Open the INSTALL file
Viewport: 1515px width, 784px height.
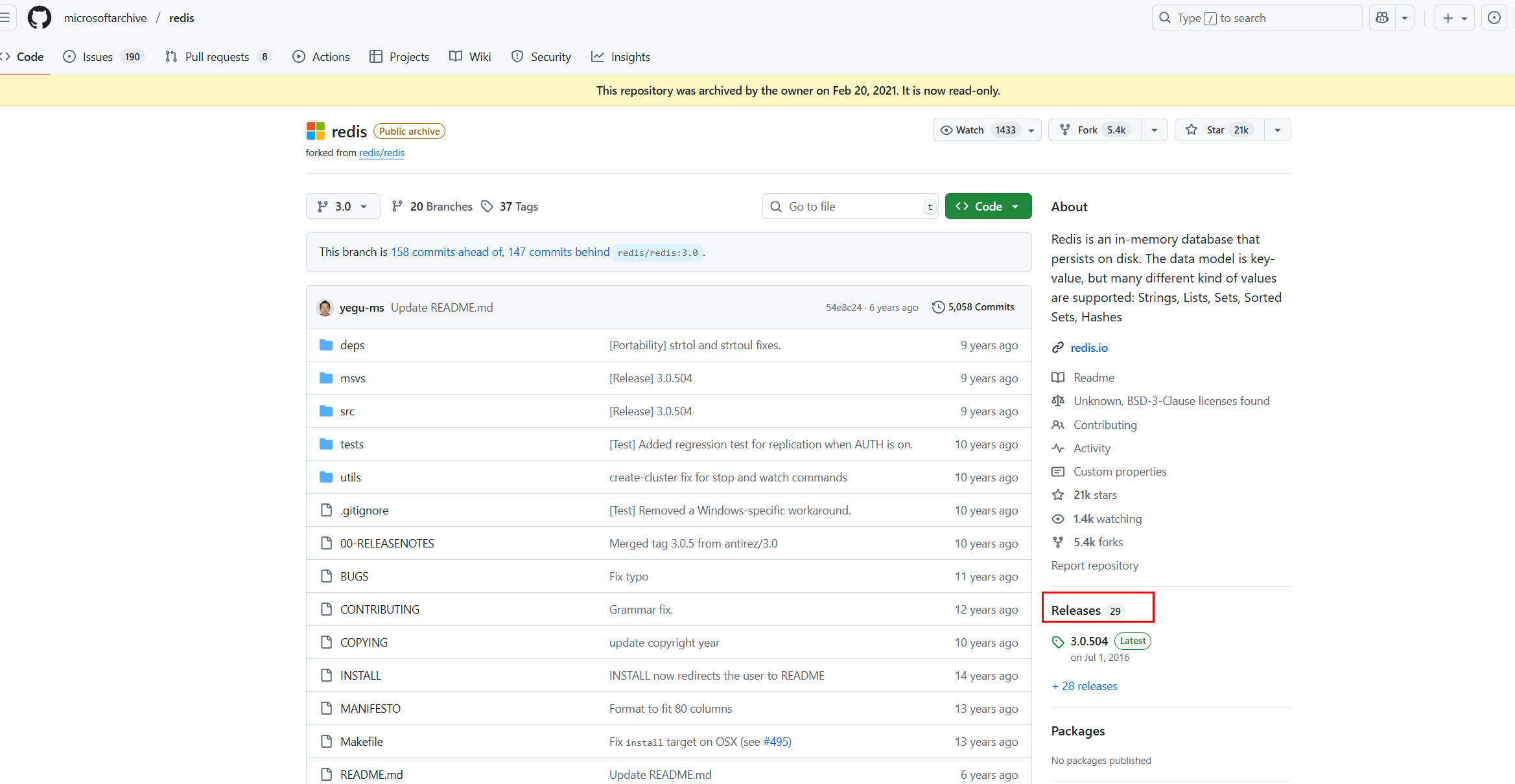coord(360,675)
